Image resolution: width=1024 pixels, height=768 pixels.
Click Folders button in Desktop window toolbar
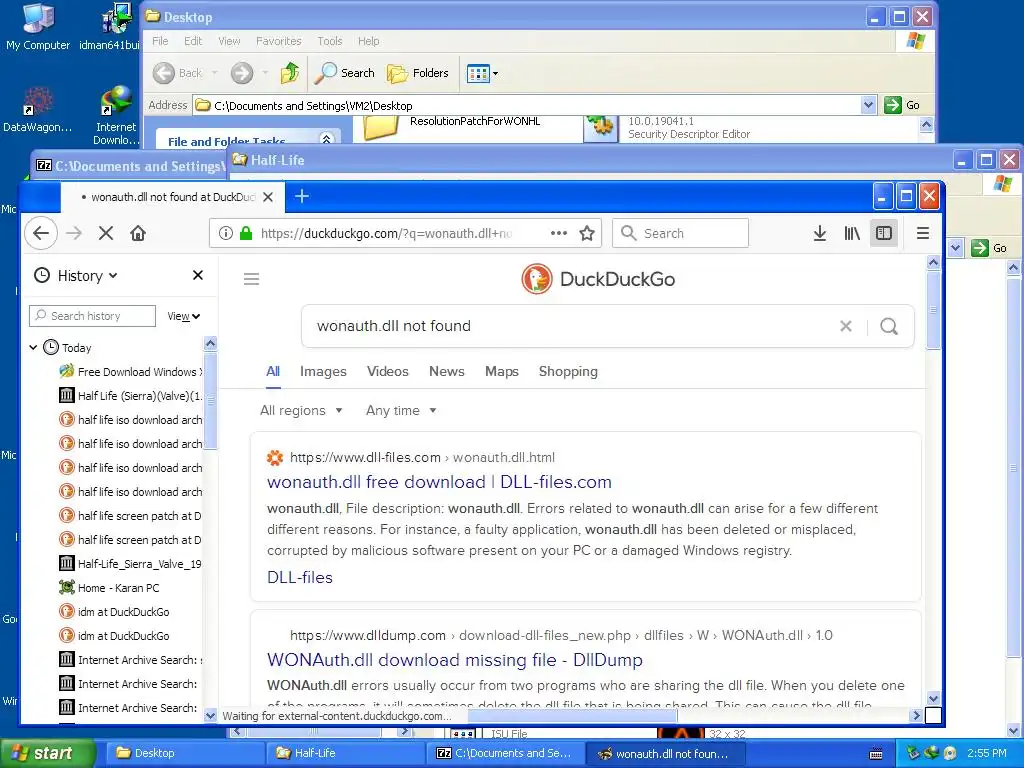tap(417, 73)
